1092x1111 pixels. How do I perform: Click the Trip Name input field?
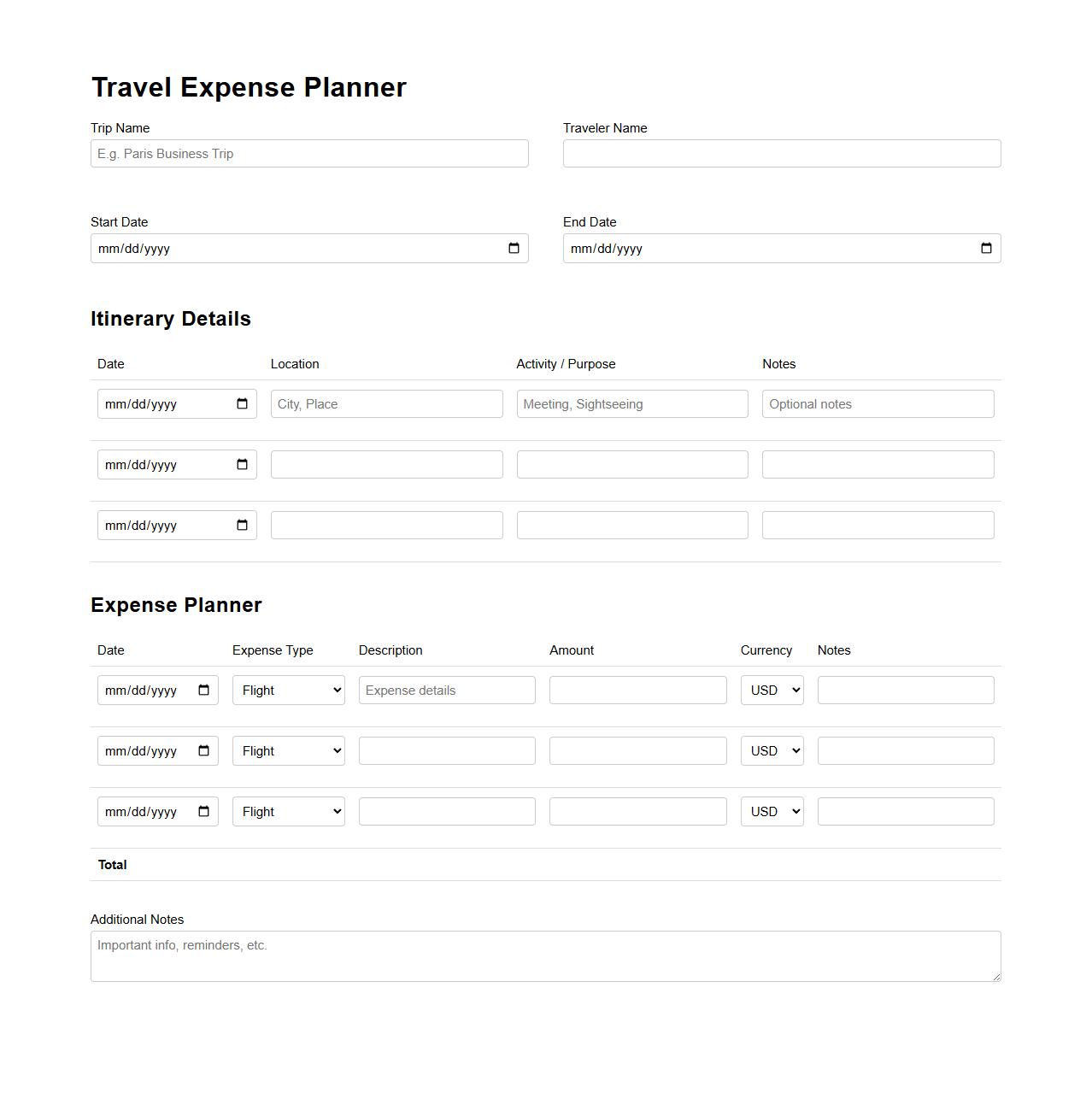point(309,153)
